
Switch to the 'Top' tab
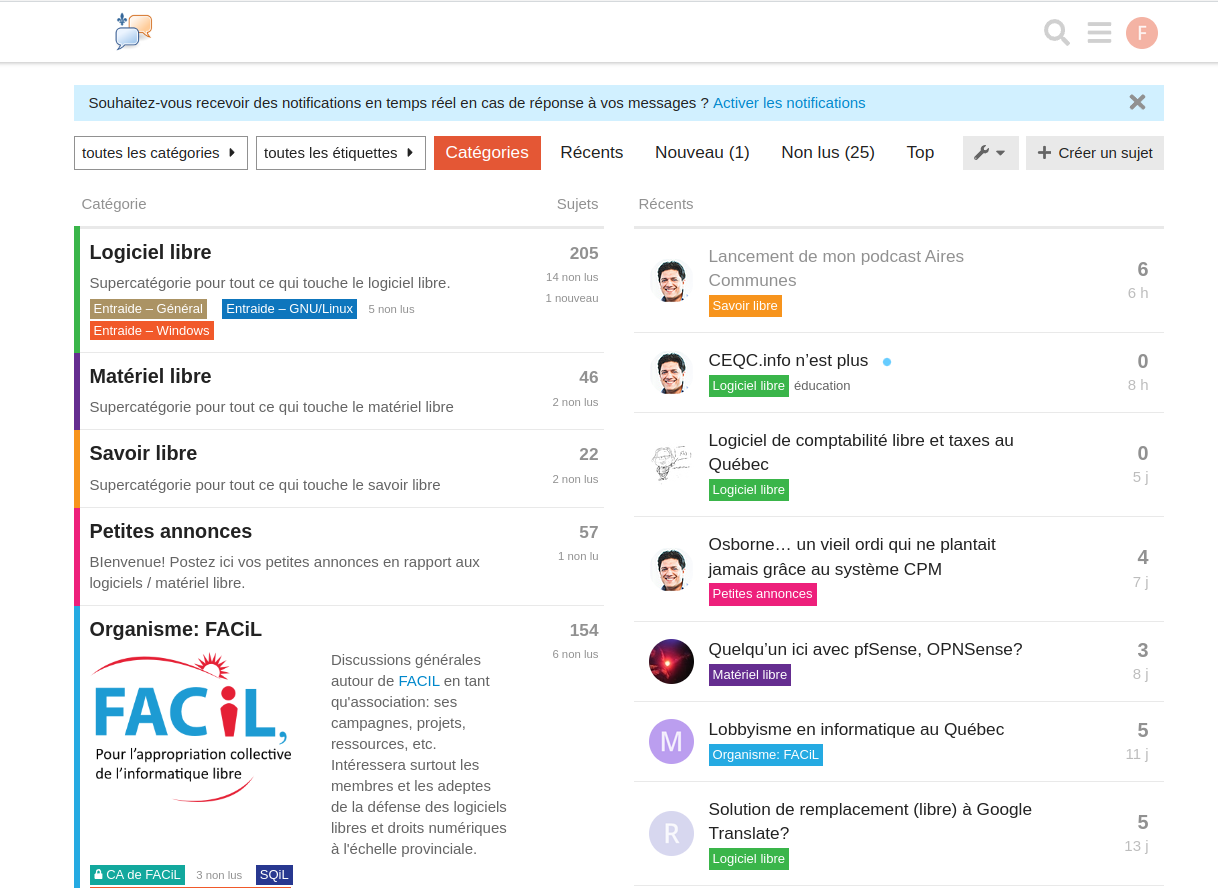[920, 153]
